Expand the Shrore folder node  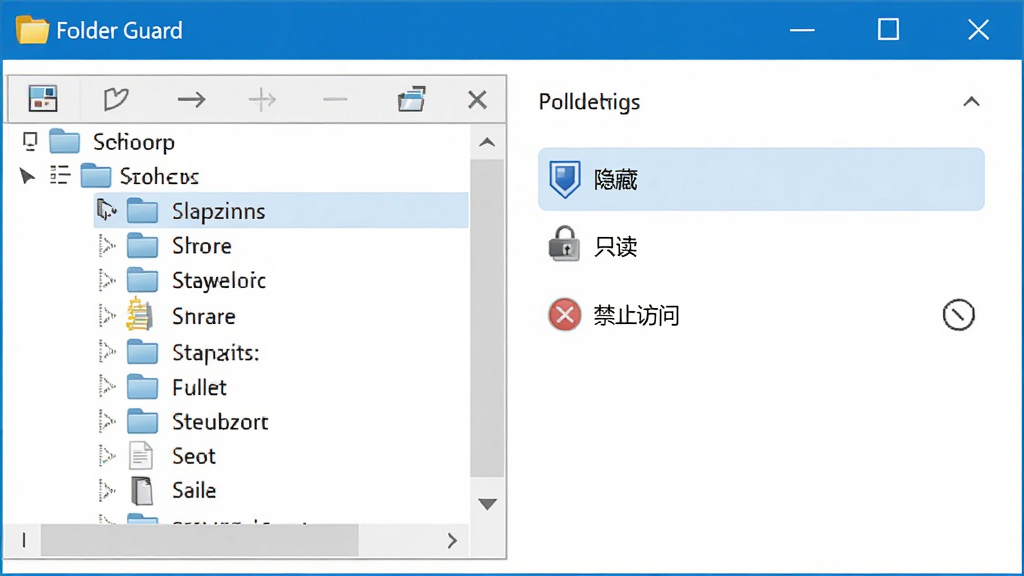(x=106, y=246)
